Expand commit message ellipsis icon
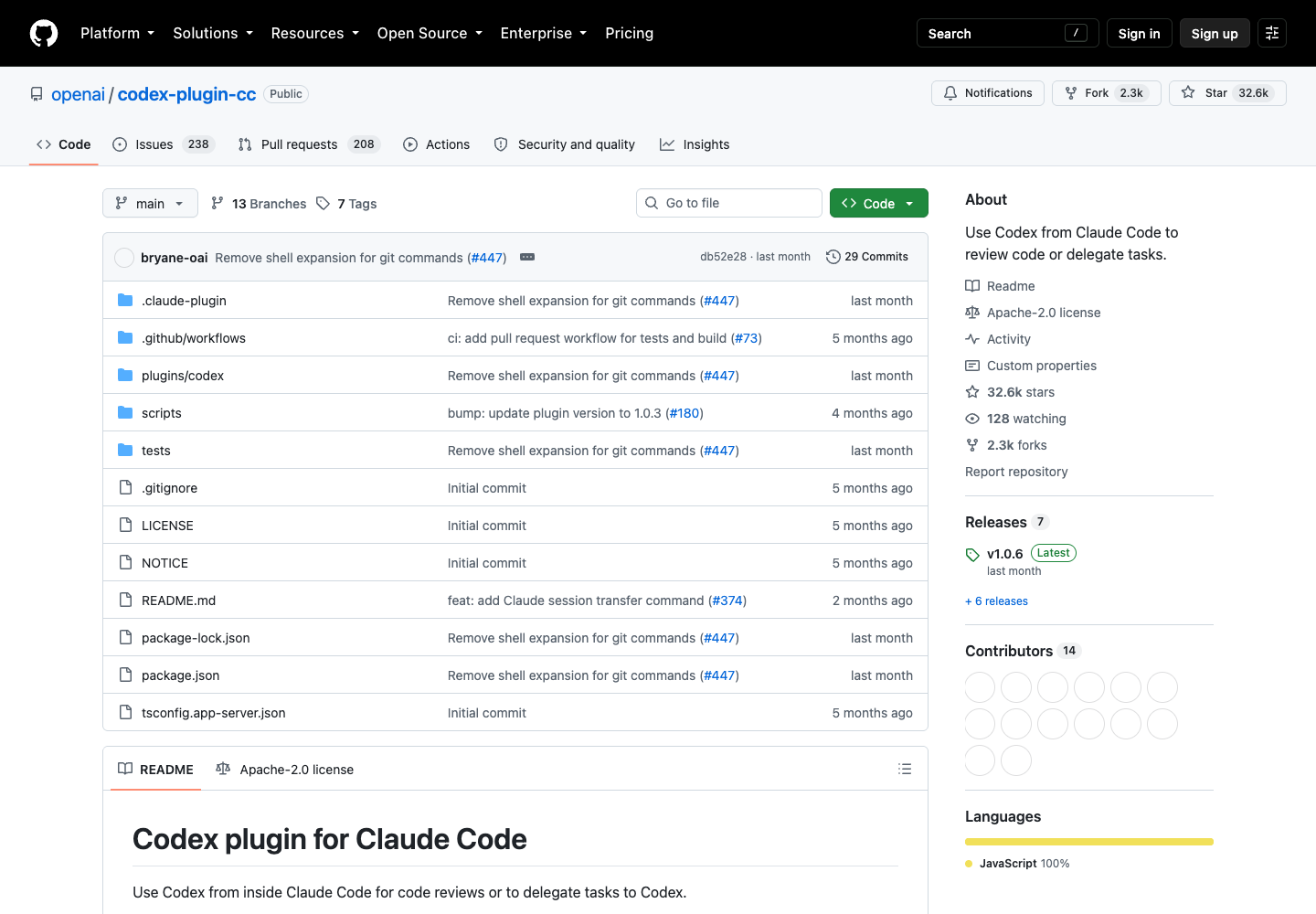Screen dimensions: 1316x914 click(x=527, y=257)
